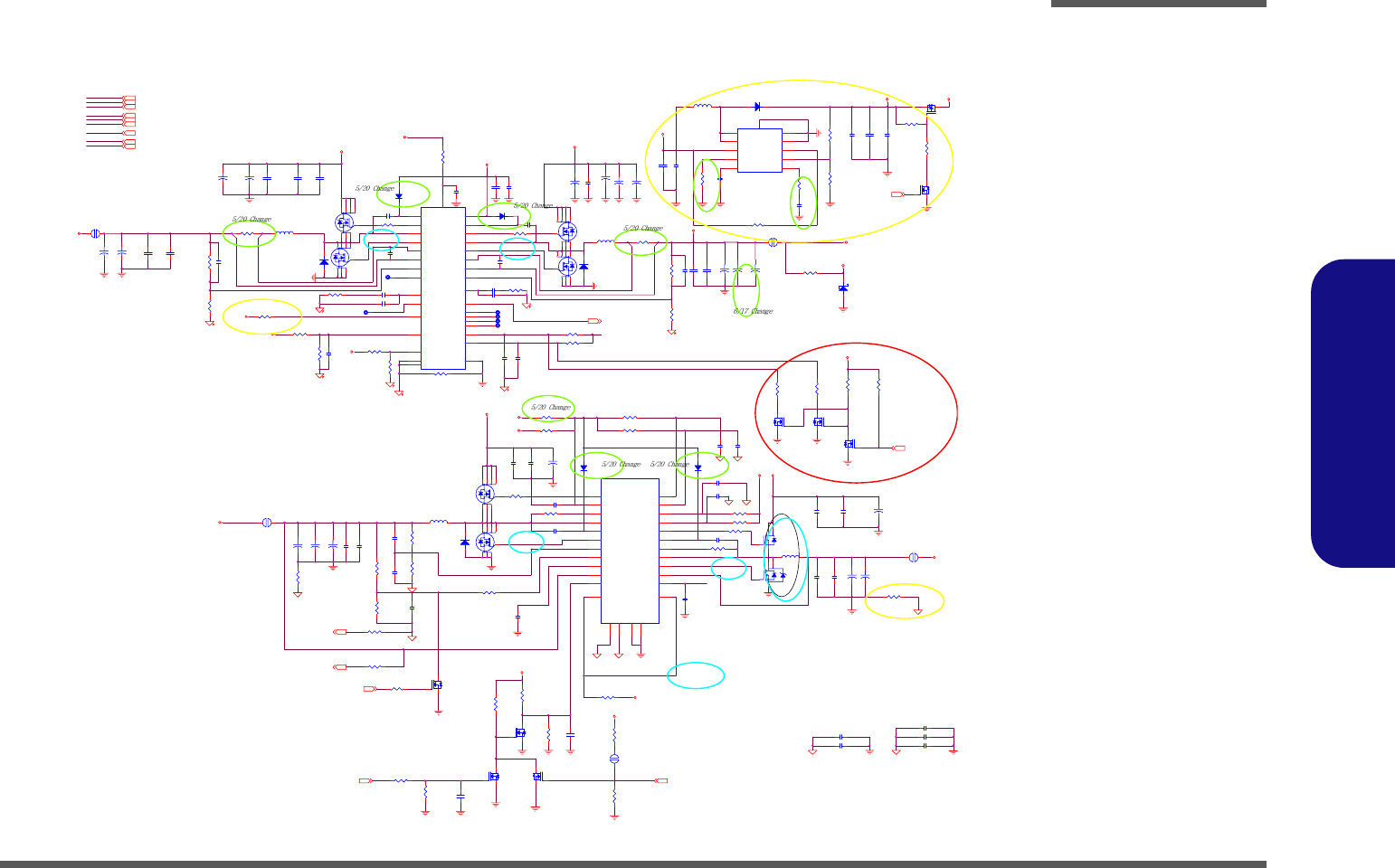
Task: Click the red output port arrow right of the upper IC
Action: click(594, 321)
